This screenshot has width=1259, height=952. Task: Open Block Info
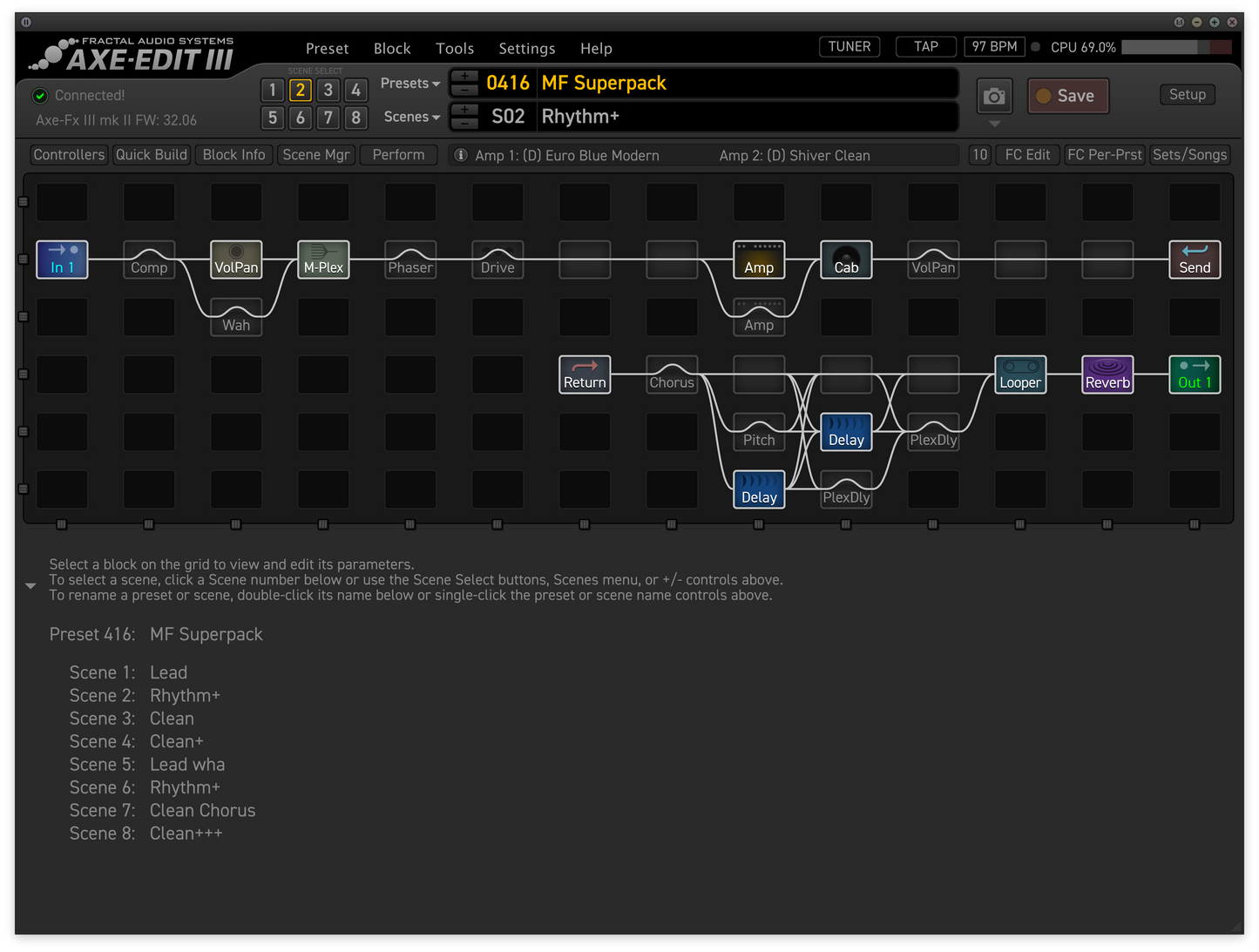tap(234, 155)
